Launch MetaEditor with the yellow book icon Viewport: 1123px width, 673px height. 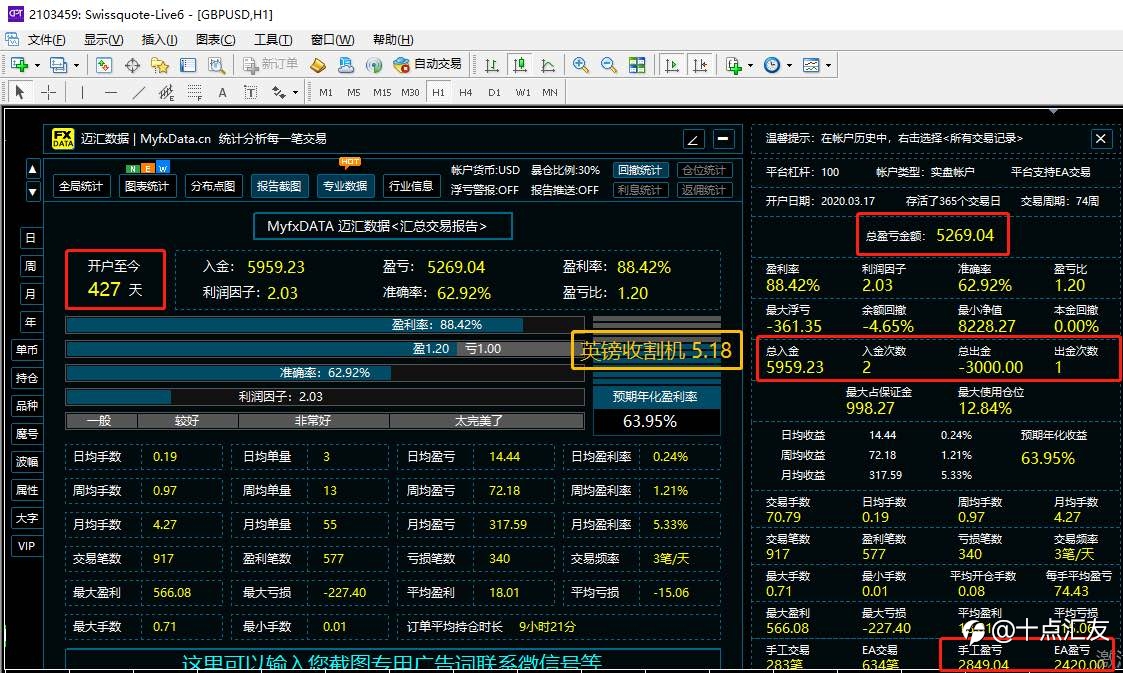coord(317,65)
